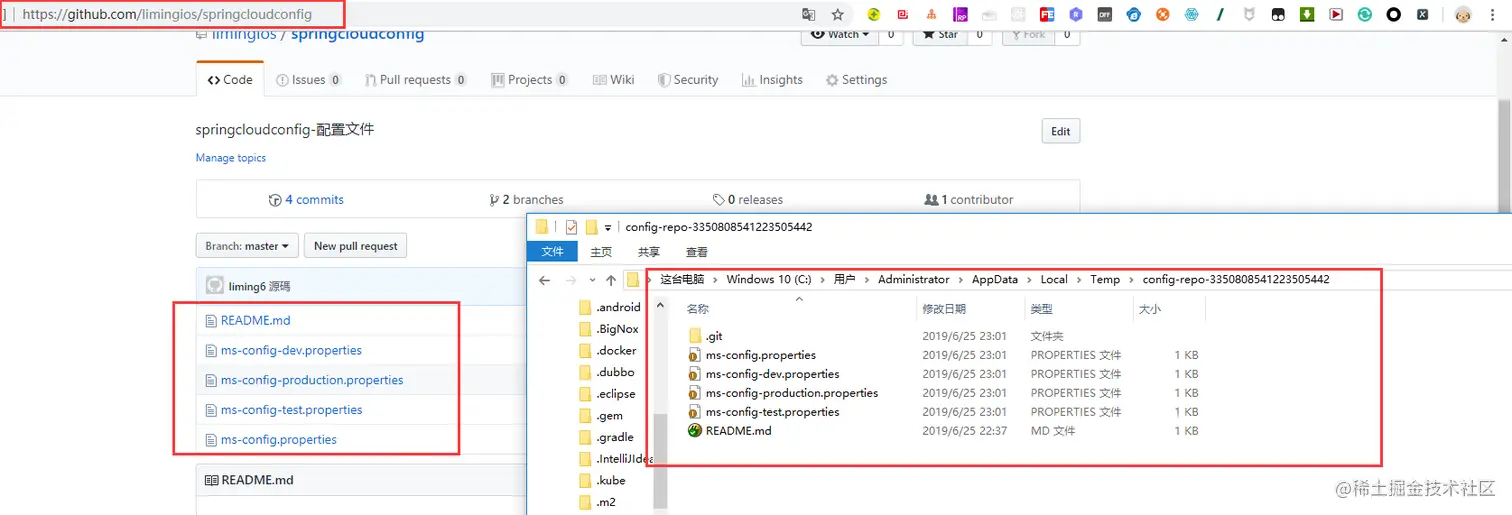Screen dimensions: 1512x515
Task: Open the 1 contributor link
Action: pos(969,200)
